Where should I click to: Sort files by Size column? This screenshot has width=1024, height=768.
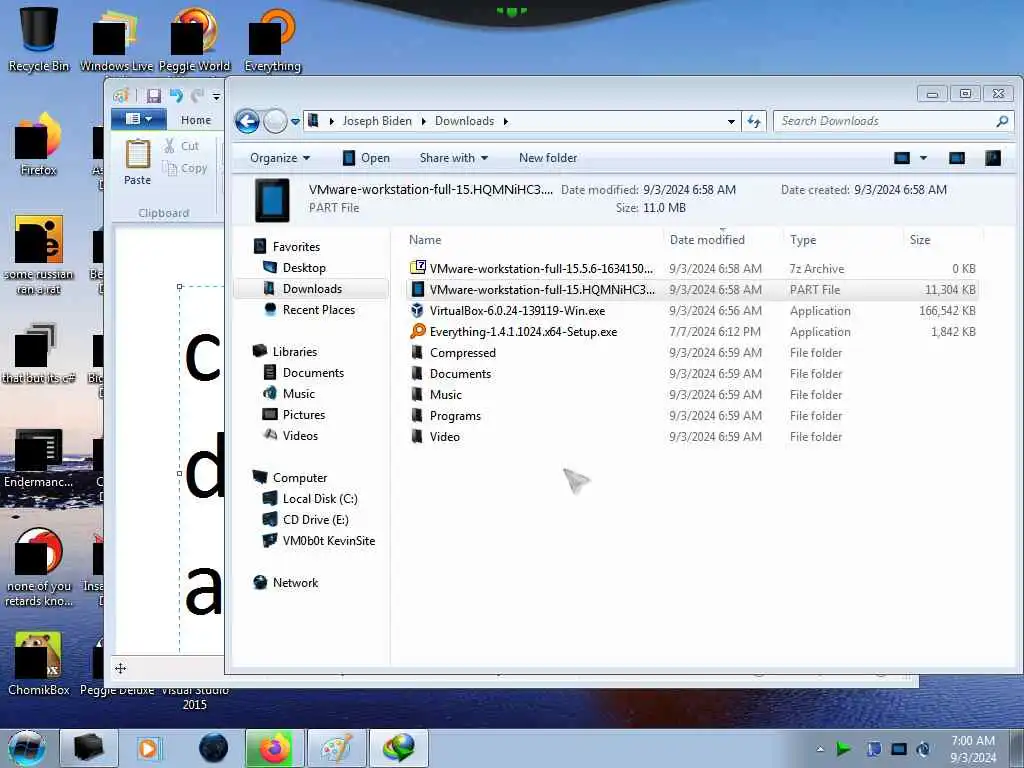point(920,240)
